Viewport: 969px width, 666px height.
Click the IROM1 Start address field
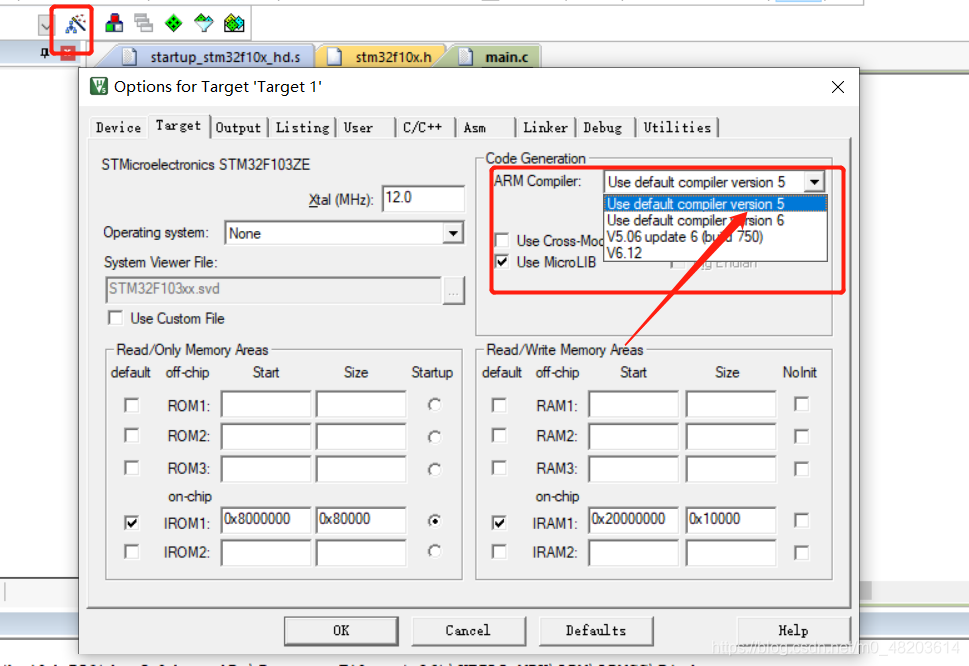(266, 520)
